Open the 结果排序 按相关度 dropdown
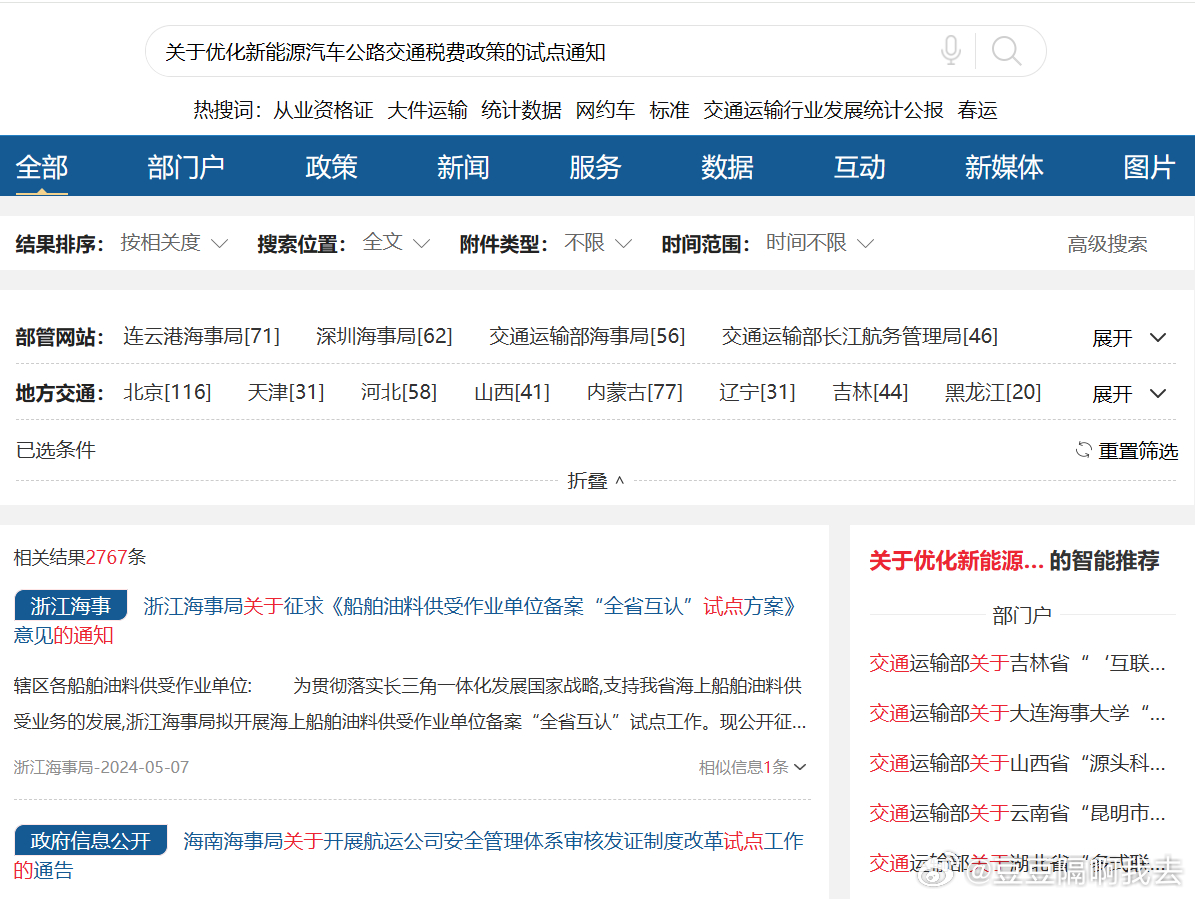The width and height of the screenshot is (1195, 899). coord(174,243)
